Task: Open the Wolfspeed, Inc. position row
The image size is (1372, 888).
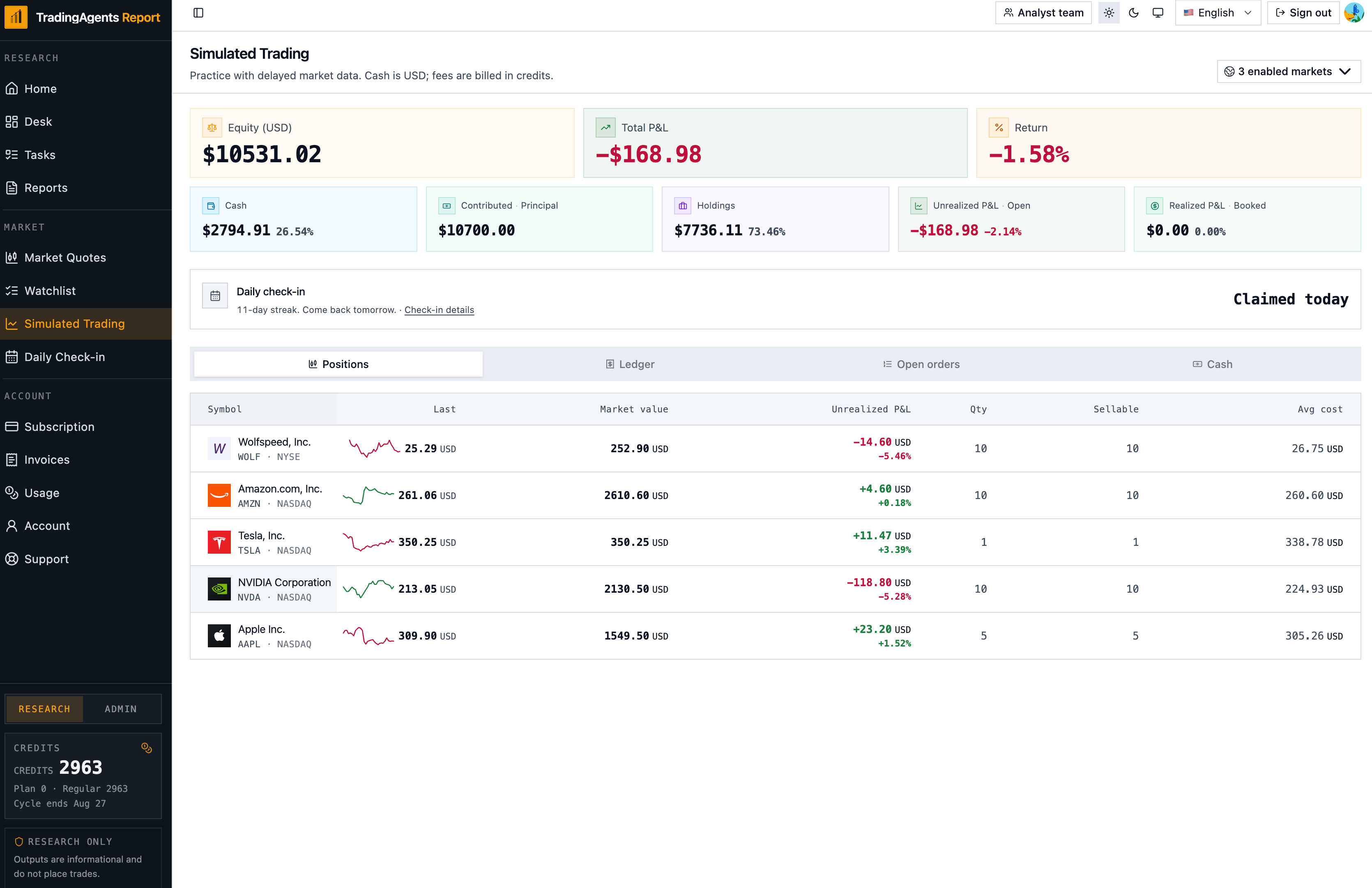Action: [776, 449]
